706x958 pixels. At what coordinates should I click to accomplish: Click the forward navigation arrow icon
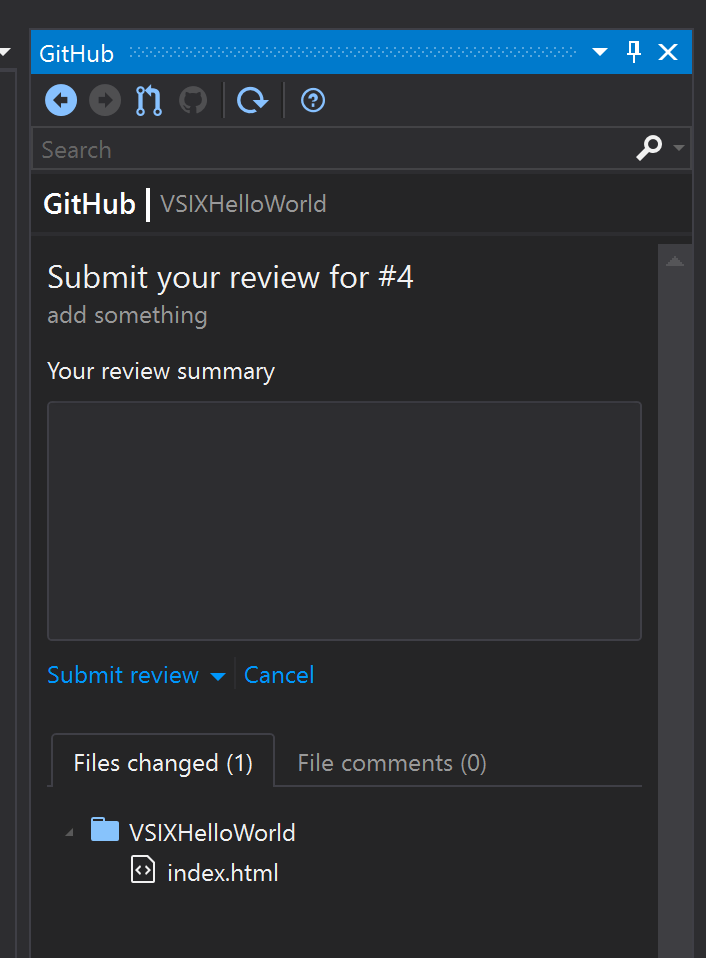pos(105,100)
